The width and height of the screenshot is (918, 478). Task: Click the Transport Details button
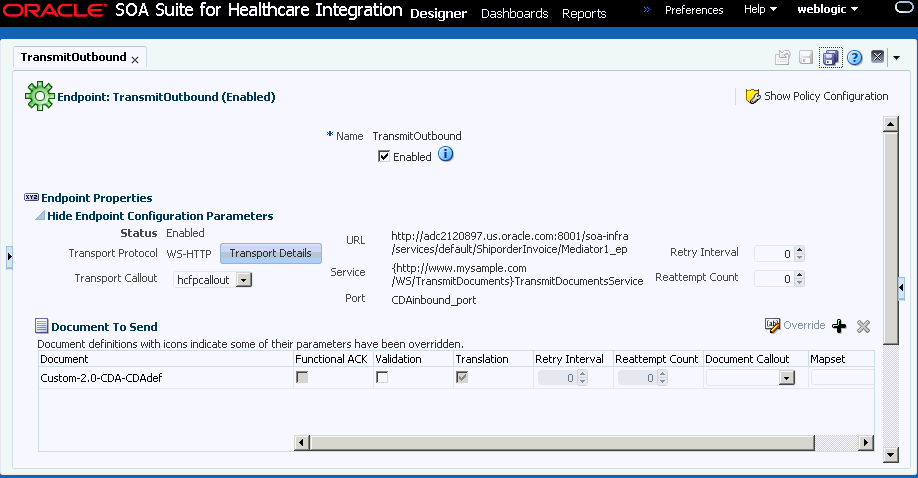point(270,253)
